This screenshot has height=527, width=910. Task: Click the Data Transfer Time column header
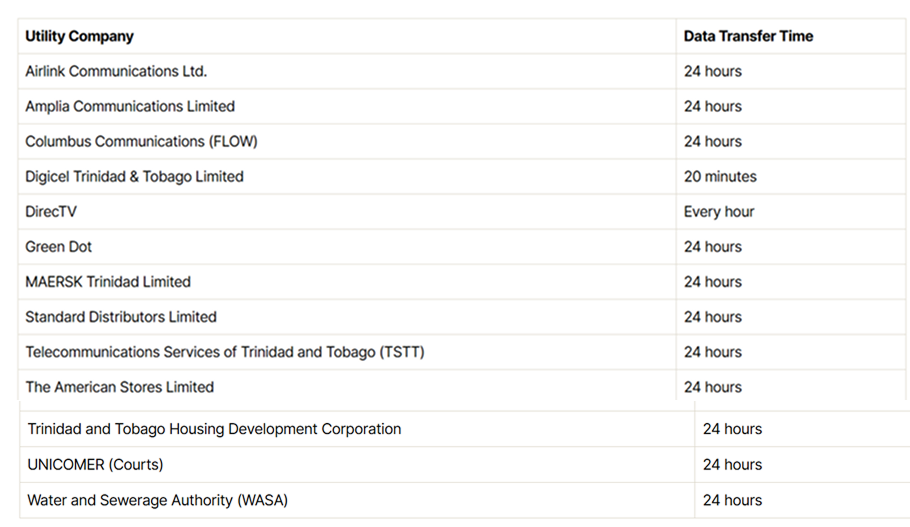(x=748, y=36)
